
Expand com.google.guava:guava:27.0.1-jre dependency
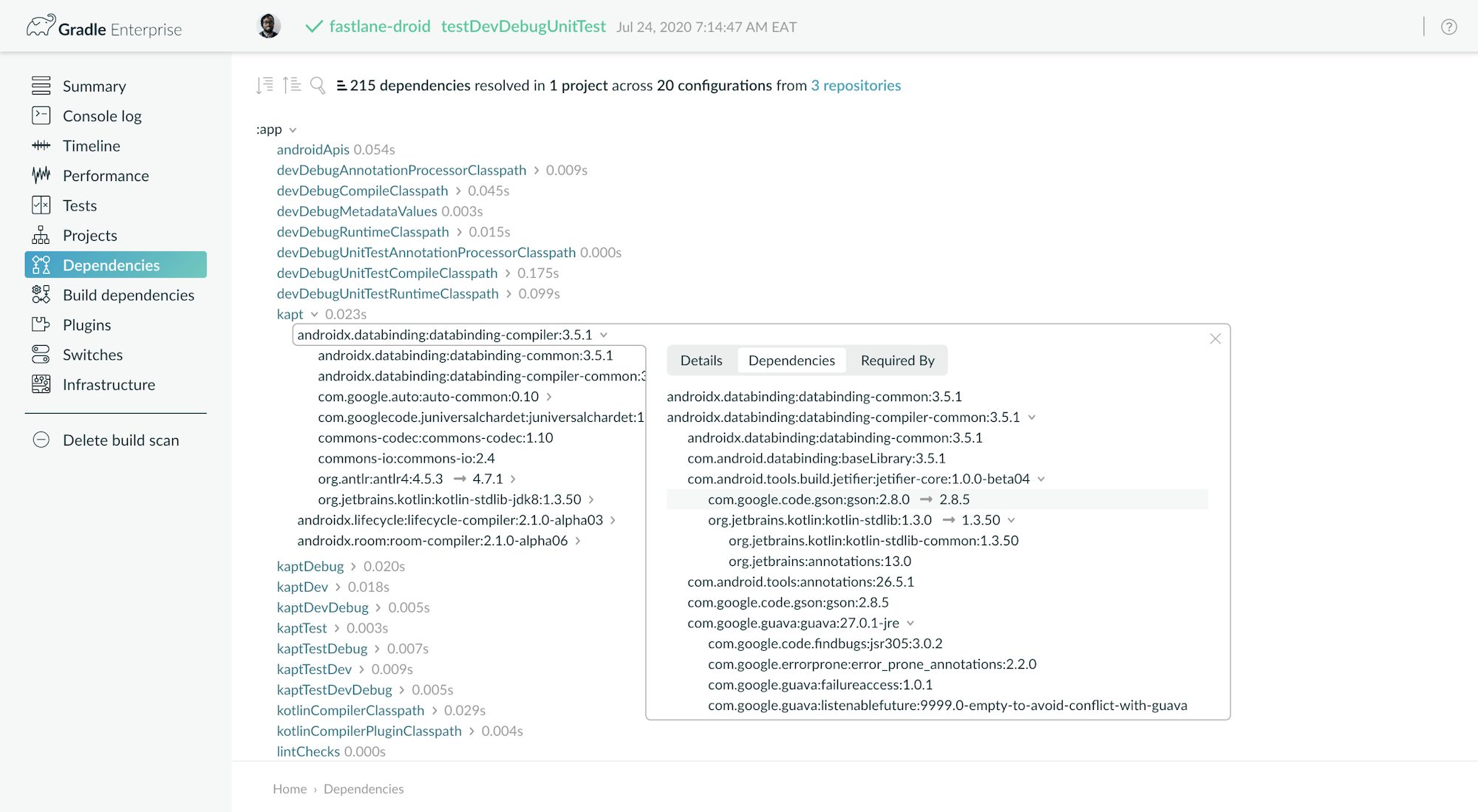910,623
